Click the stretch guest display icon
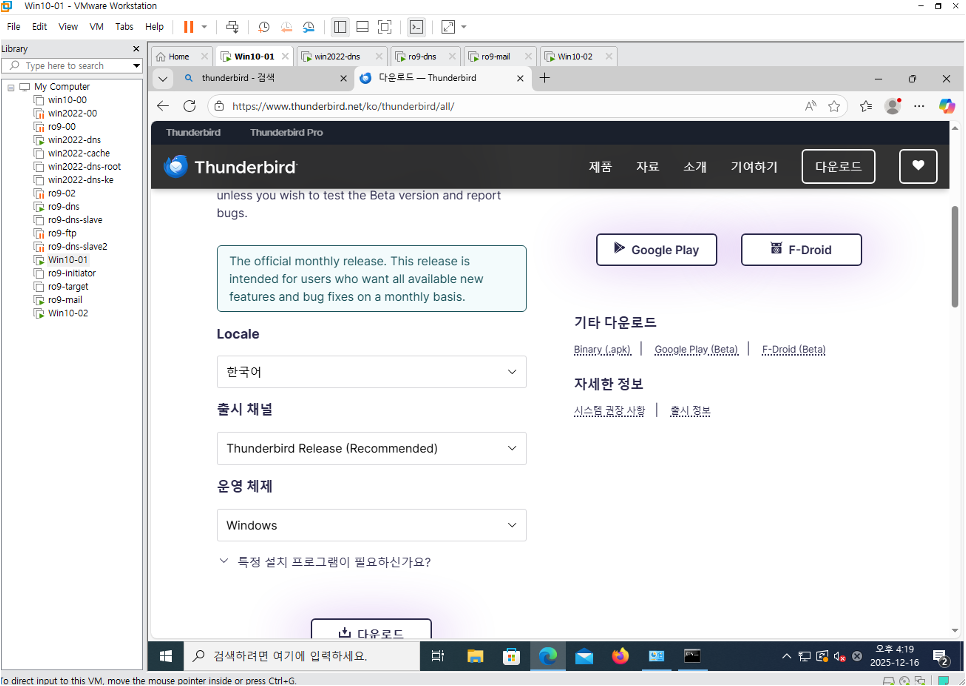This screenshot has height=686, width=966. coord(448,27)
